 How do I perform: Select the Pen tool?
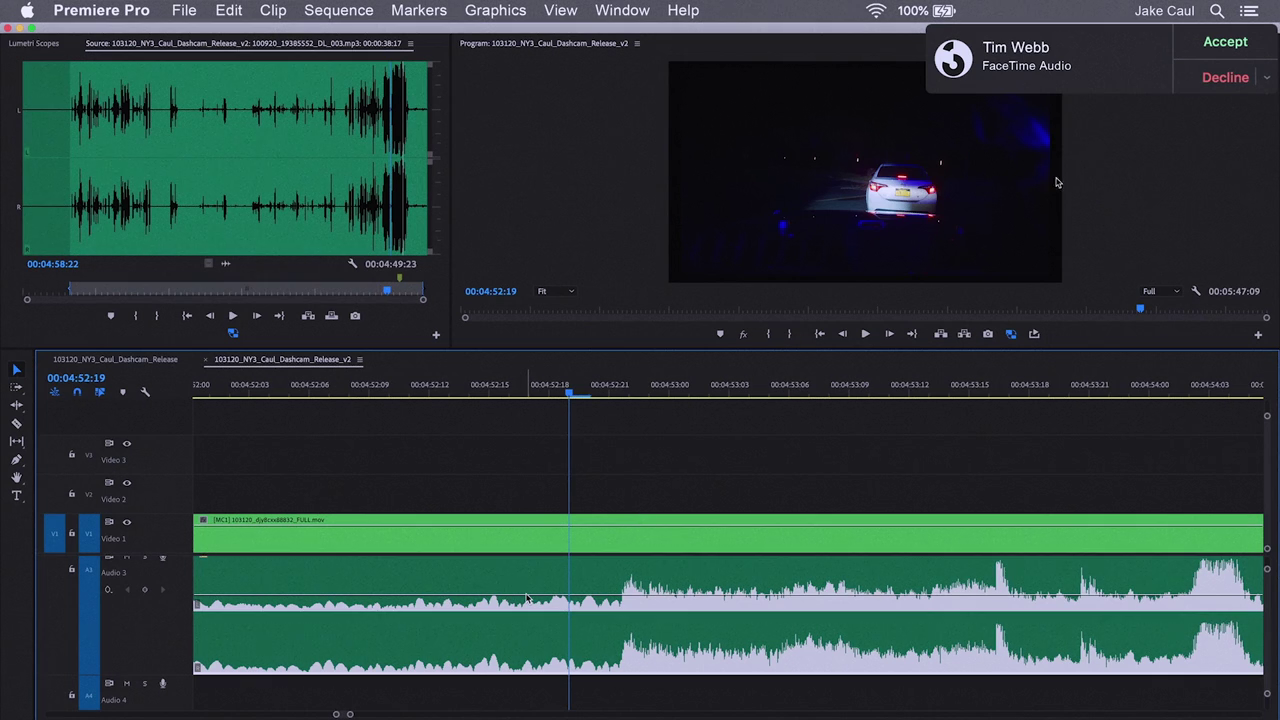16,460
